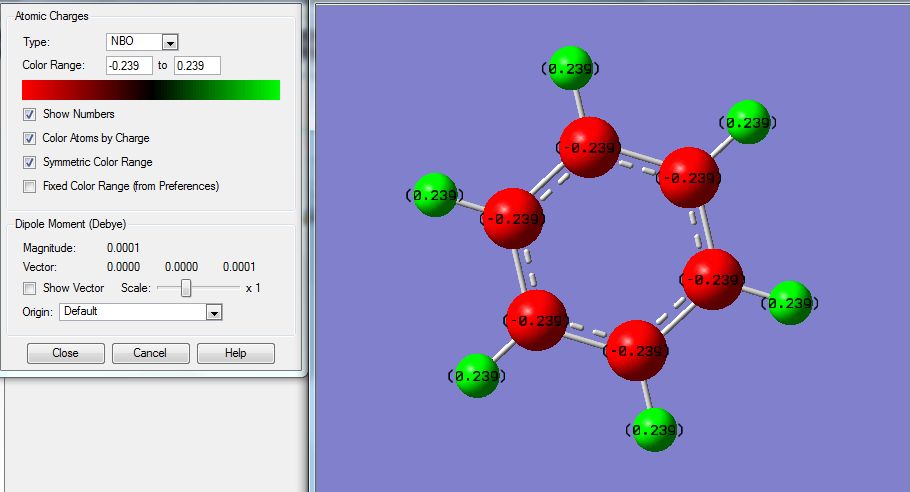Enable the Show Vector checkbox

[30, 288]
